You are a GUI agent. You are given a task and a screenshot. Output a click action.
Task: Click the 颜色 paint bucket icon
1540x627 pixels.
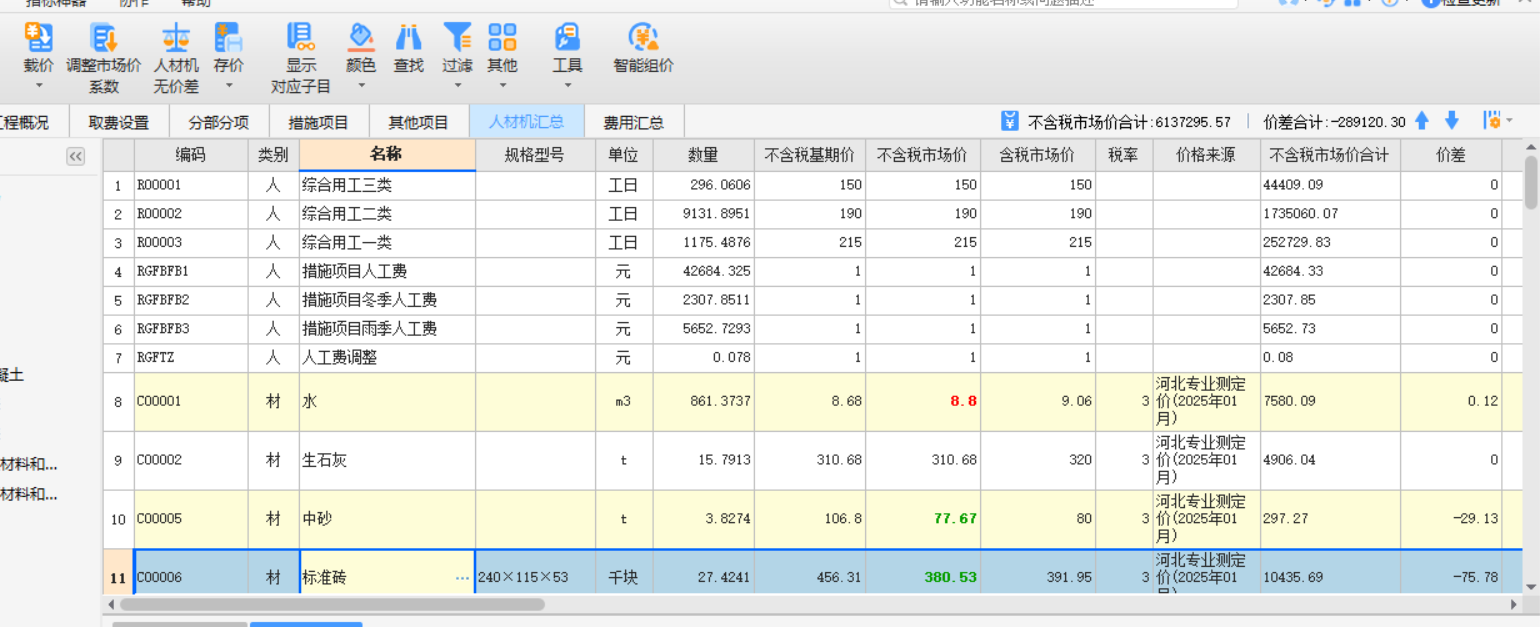coord(360,38)
